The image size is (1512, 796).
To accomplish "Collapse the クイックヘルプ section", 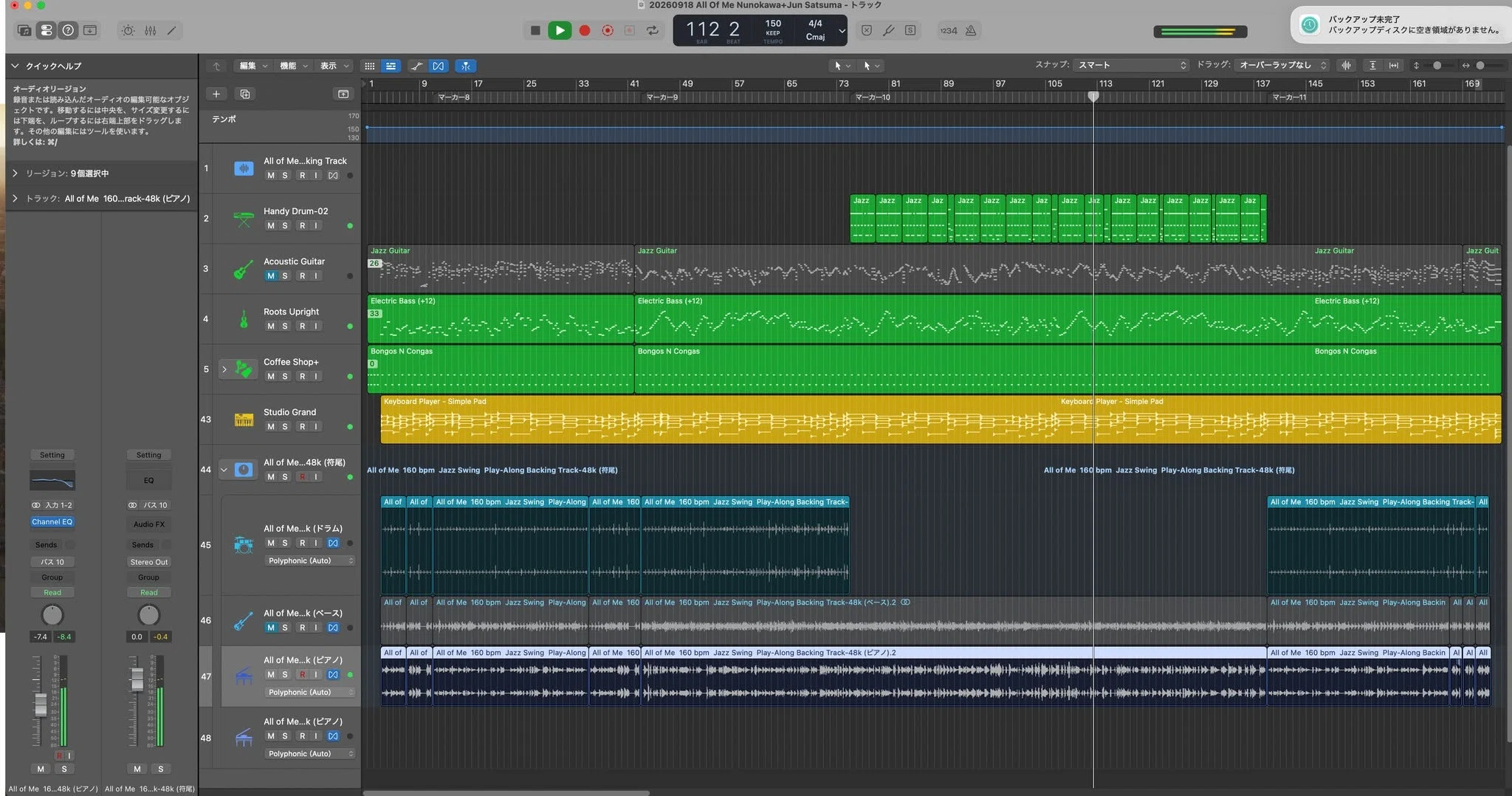I will coord(15,66).
